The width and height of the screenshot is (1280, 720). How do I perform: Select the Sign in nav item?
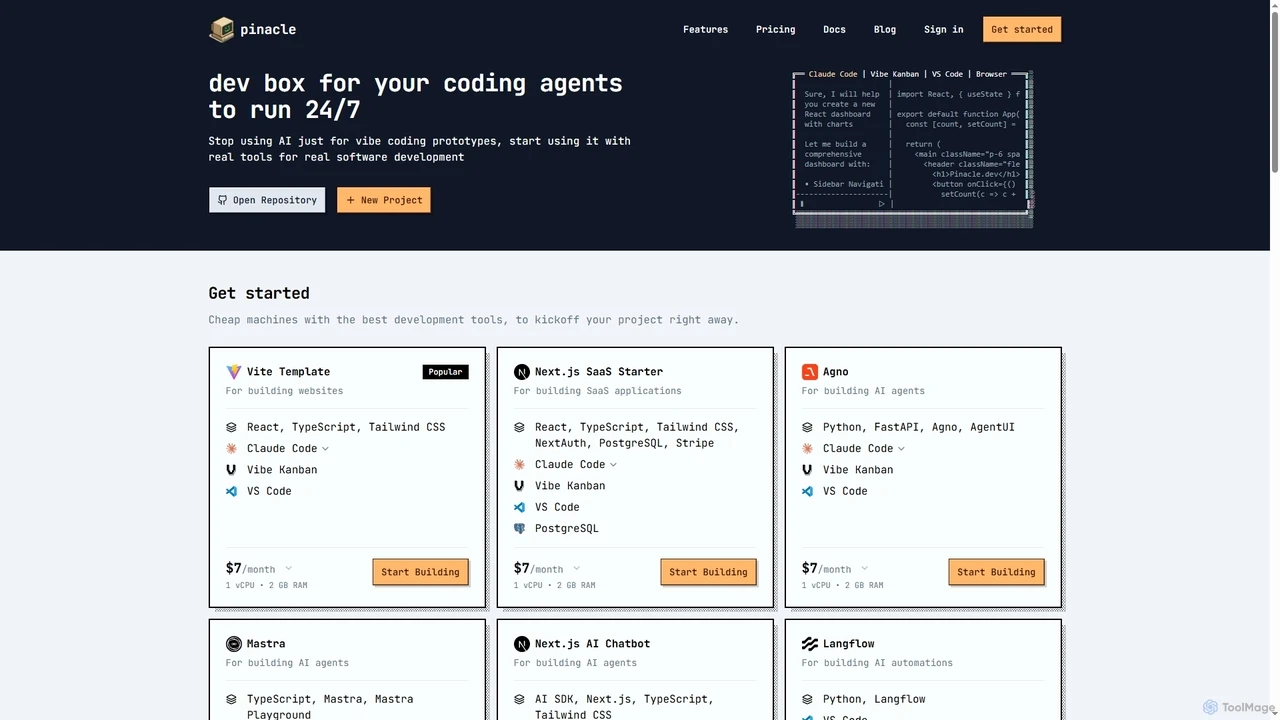point(943,30)
